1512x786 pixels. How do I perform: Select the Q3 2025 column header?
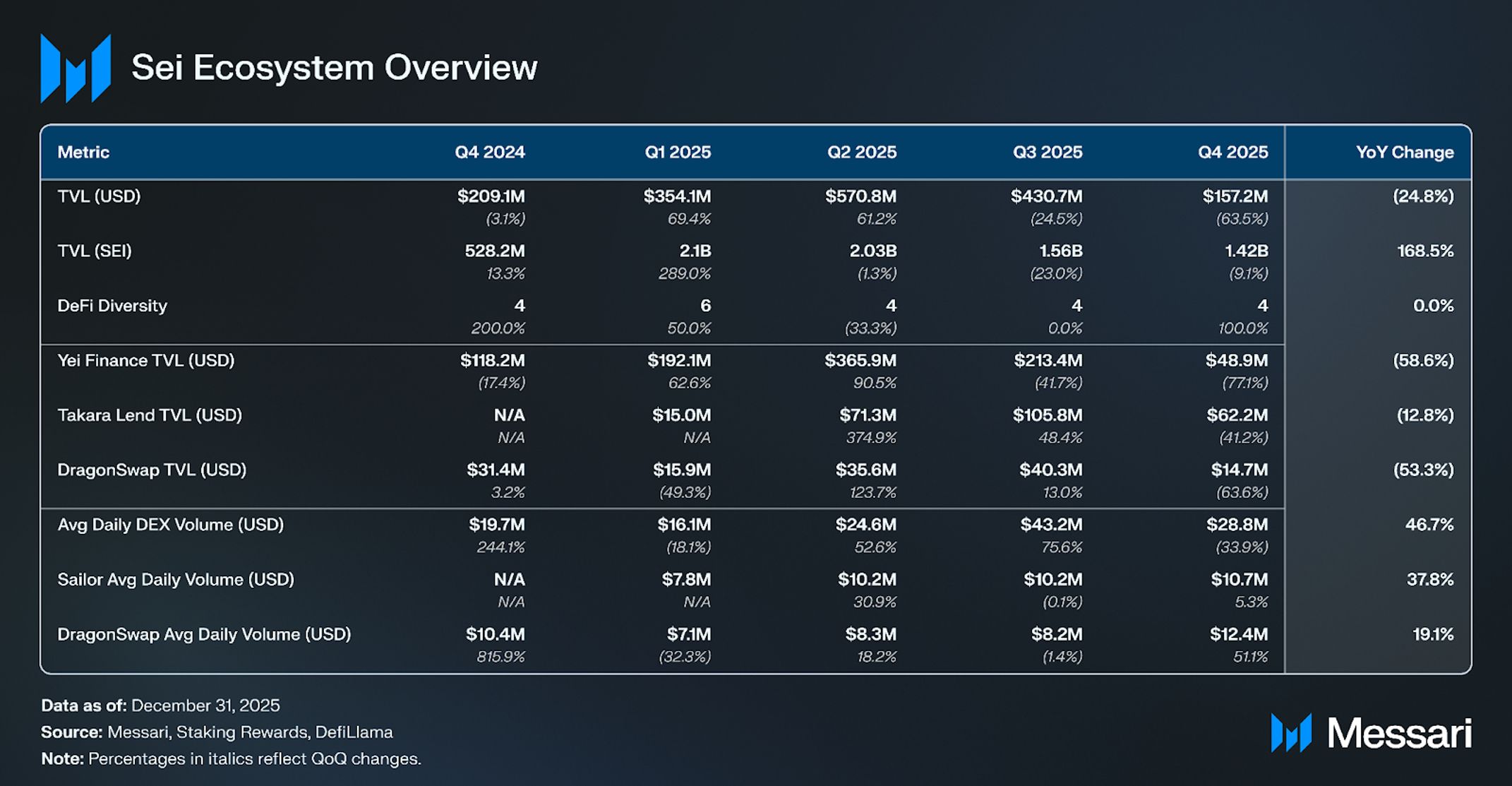tap(1047, 153)
